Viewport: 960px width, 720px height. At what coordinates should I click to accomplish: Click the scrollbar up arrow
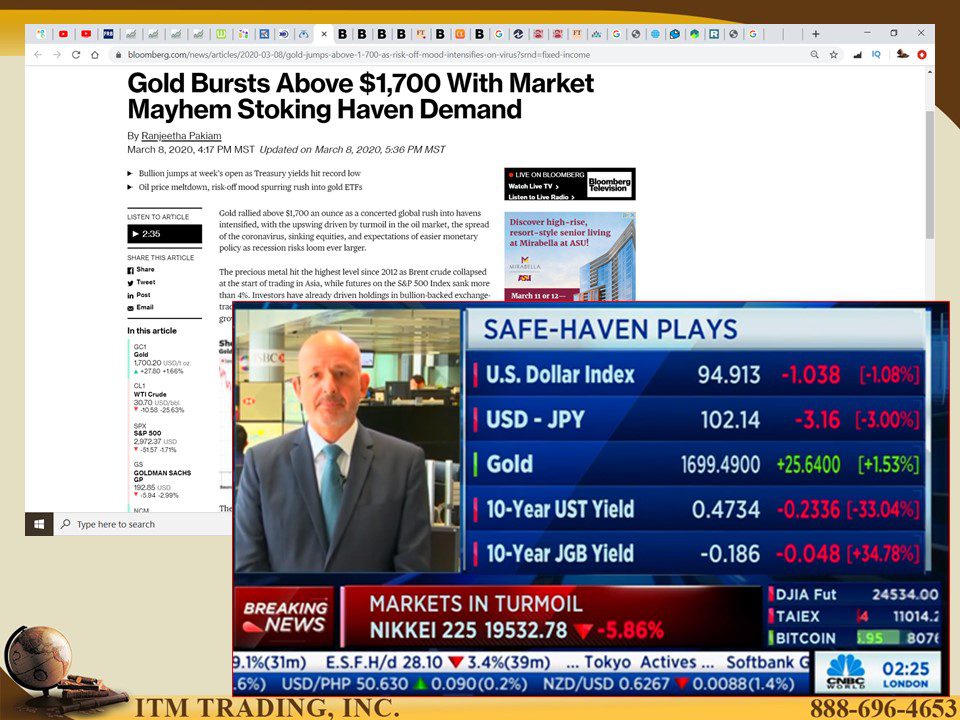click(x=929, y=72)
